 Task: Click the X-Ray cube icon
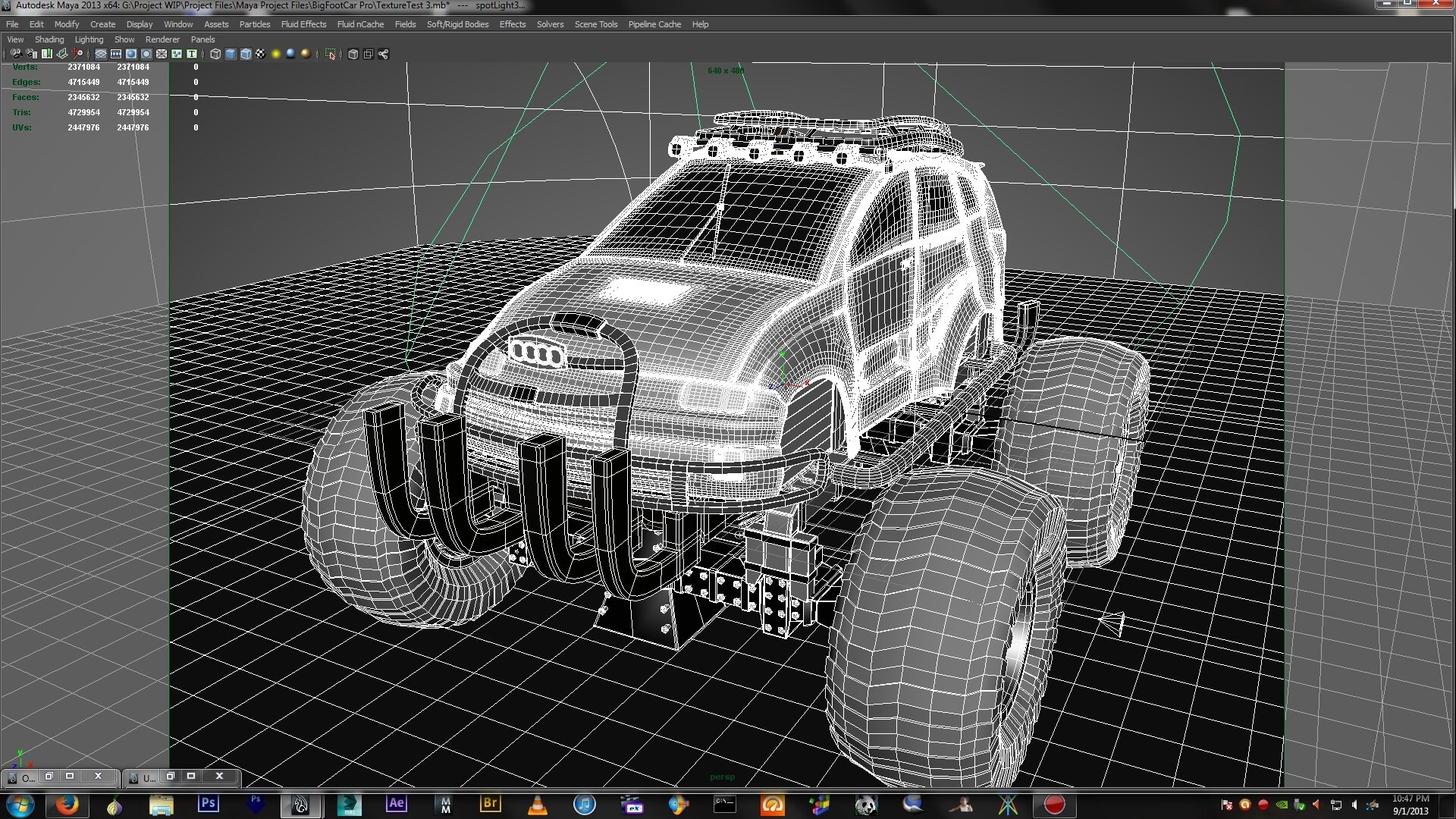[x=353, y=54]
